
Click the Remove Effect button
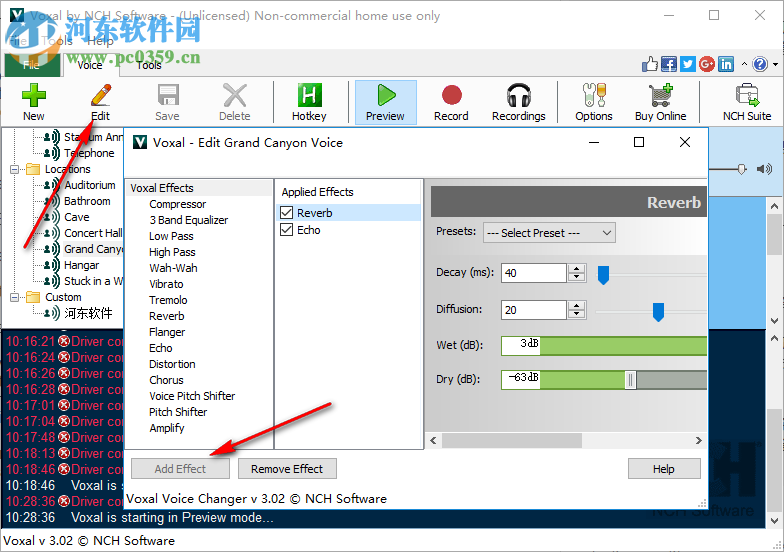287,468
